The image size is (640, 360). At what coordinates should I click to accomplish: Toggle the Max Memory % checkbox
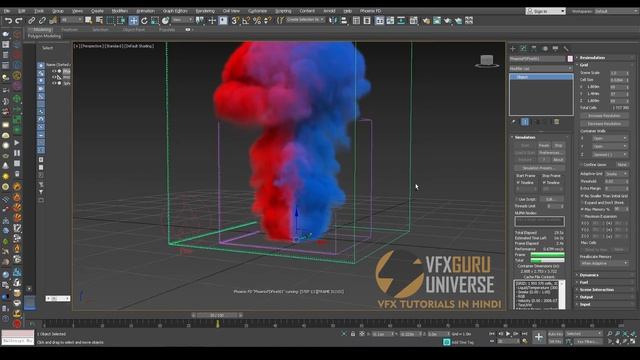point(582,209)
